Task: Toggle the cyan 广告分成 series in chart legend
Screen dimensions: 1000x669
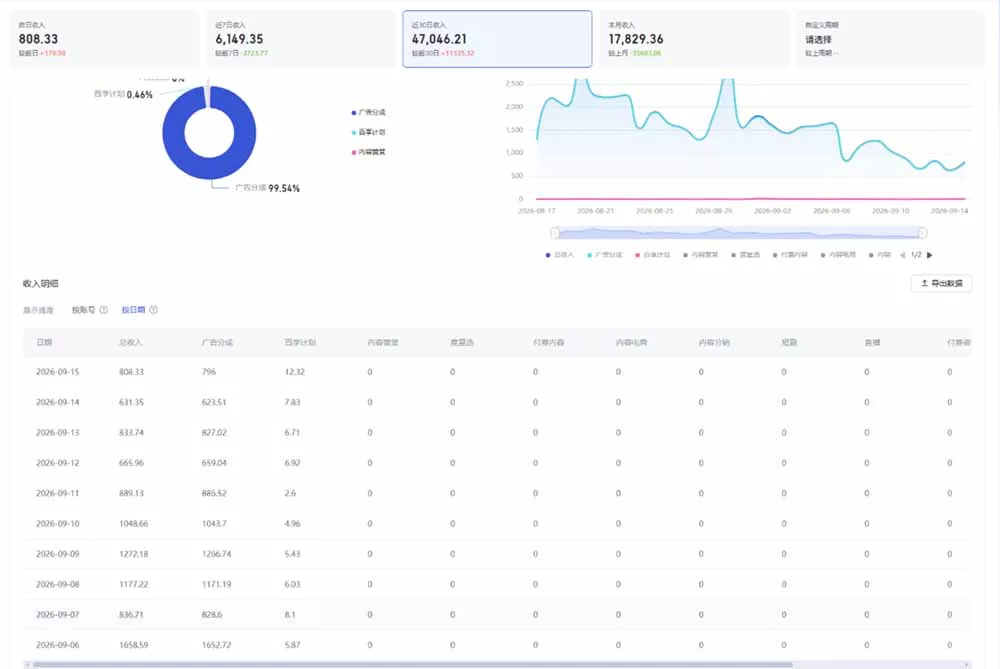Action: 604,255
